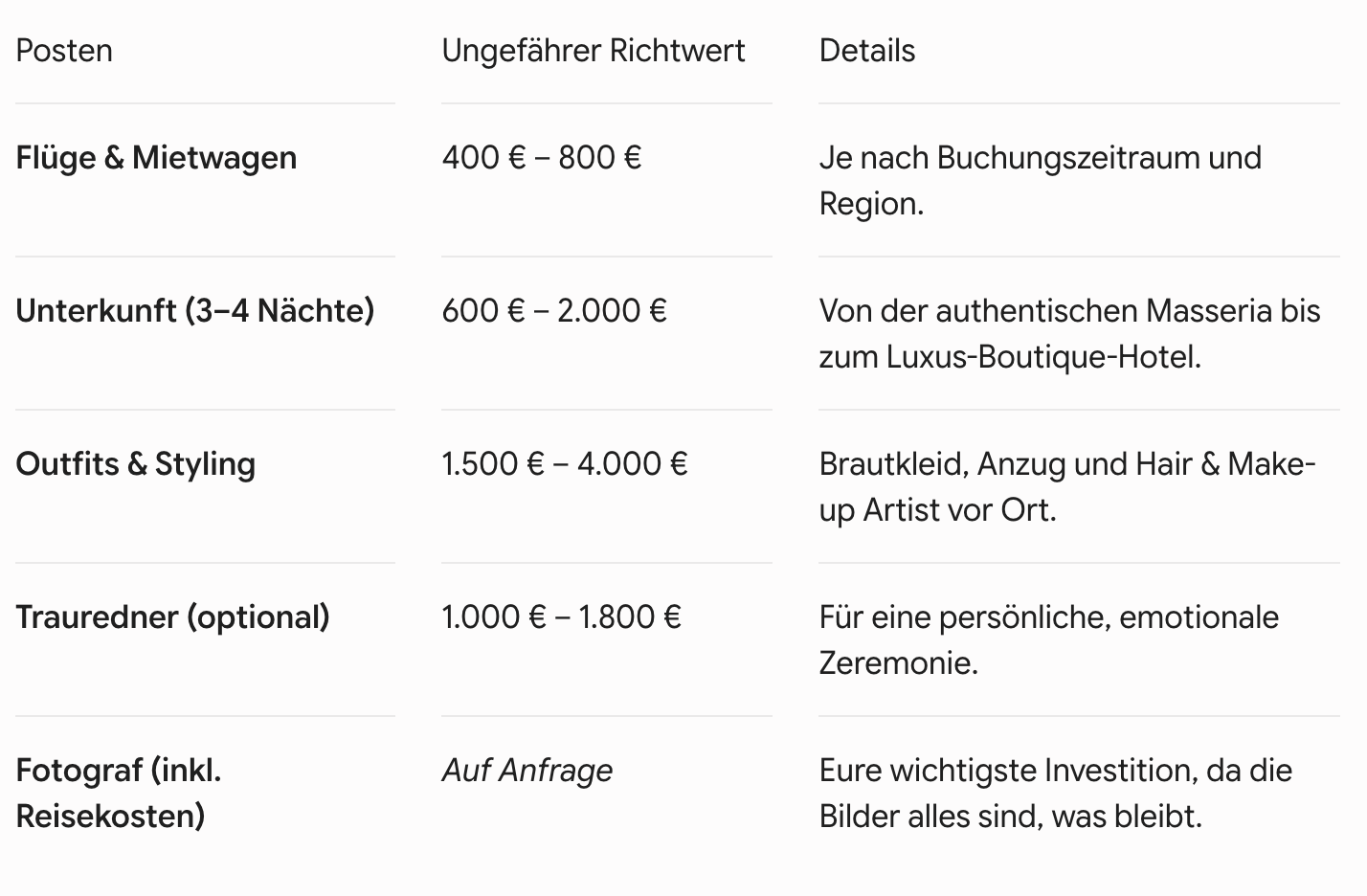Click the Buchungszeitraum und Region description
Screen dimensions: 1367x896
coord(1041,181)
